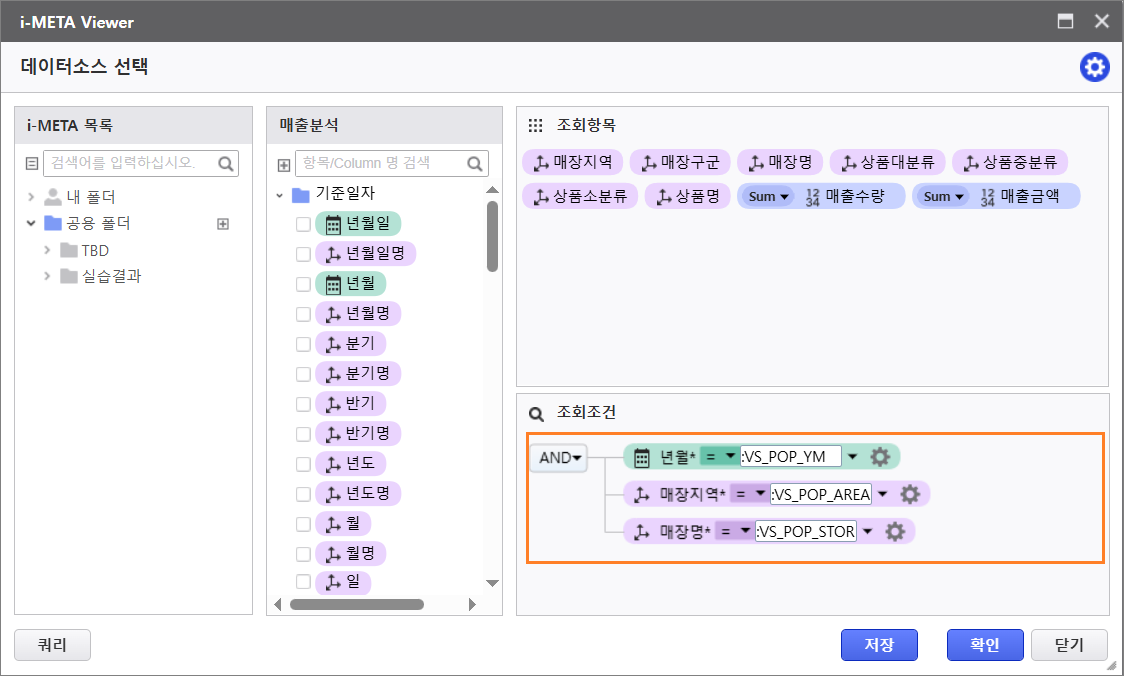Open Sum aggregation dropdown for 매출수량

pyautogui.click(x=768, y=196)
